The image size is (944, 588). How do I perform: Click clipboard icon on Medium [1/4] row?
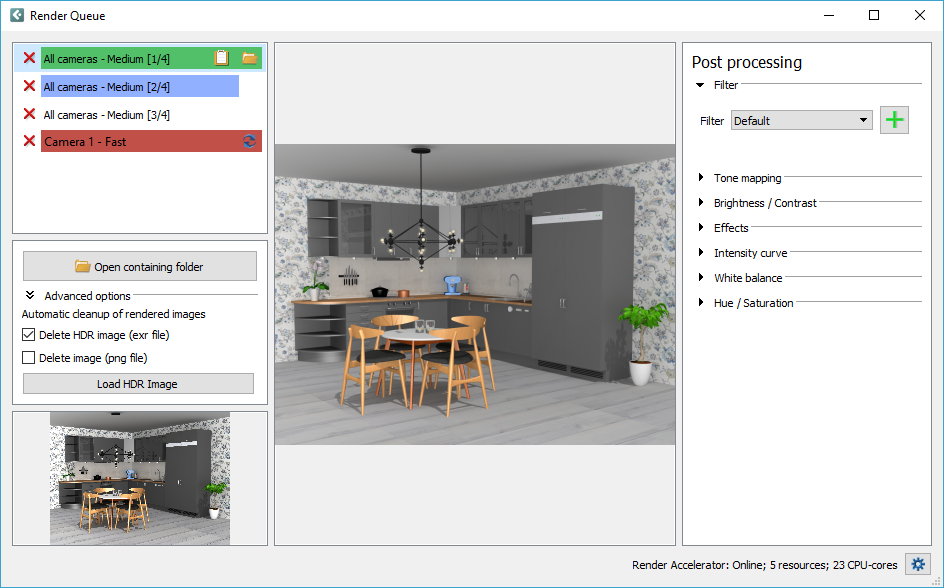pos(222,58)
